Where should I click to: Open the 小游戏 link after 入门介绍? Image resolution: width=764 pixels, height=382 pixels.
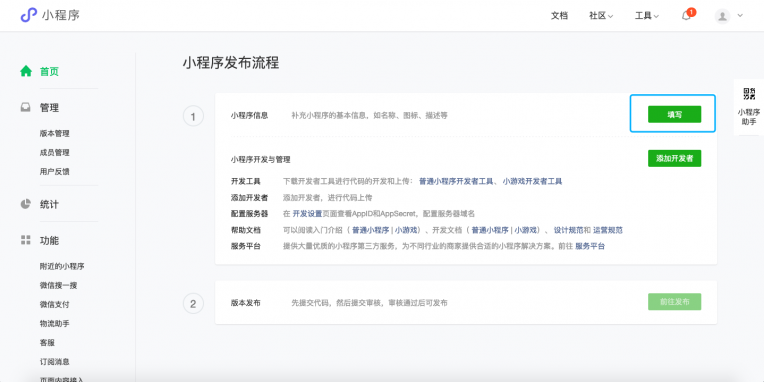(x=405, y=230)
